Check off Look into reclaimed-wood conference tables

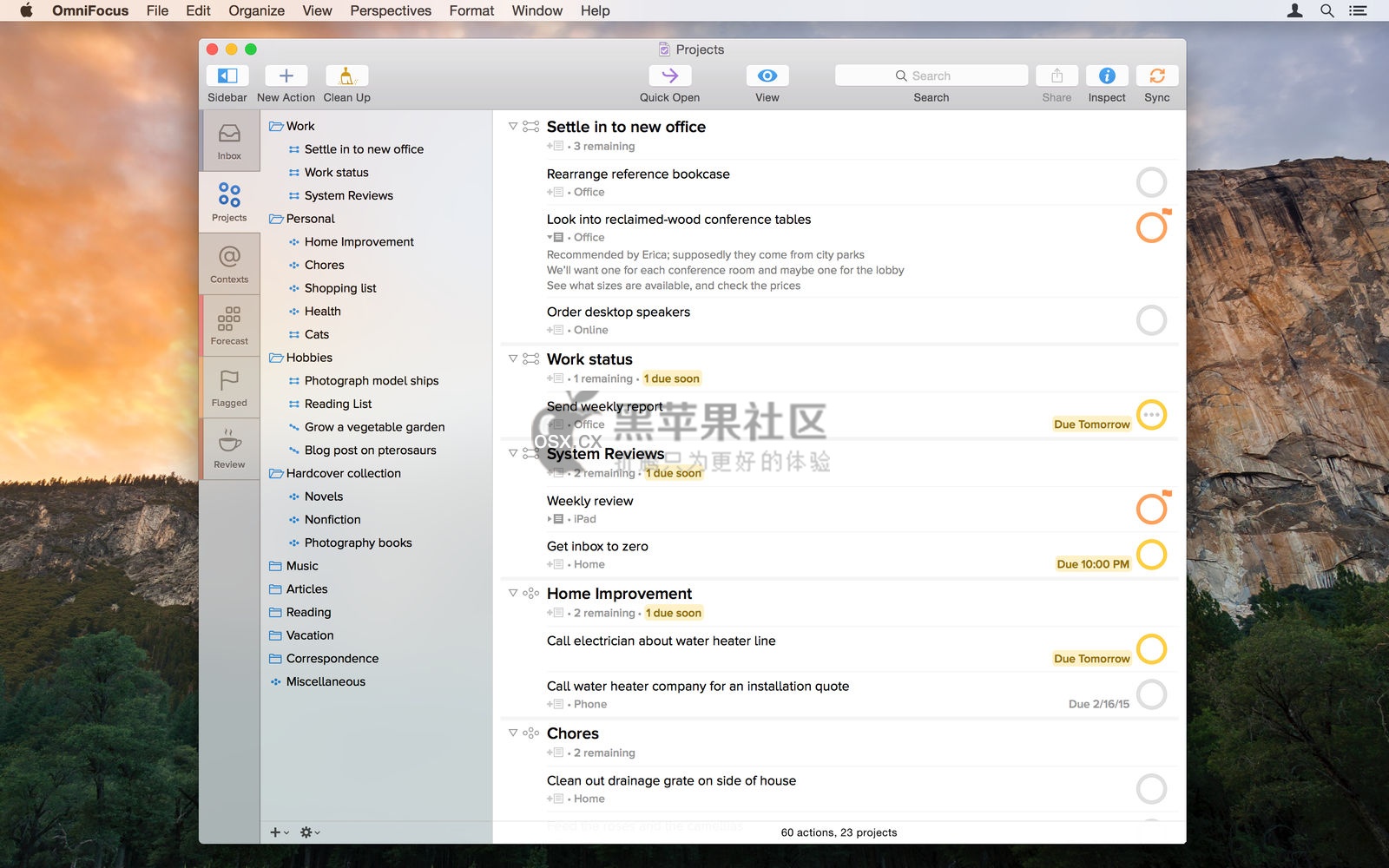coord(1151,227)
